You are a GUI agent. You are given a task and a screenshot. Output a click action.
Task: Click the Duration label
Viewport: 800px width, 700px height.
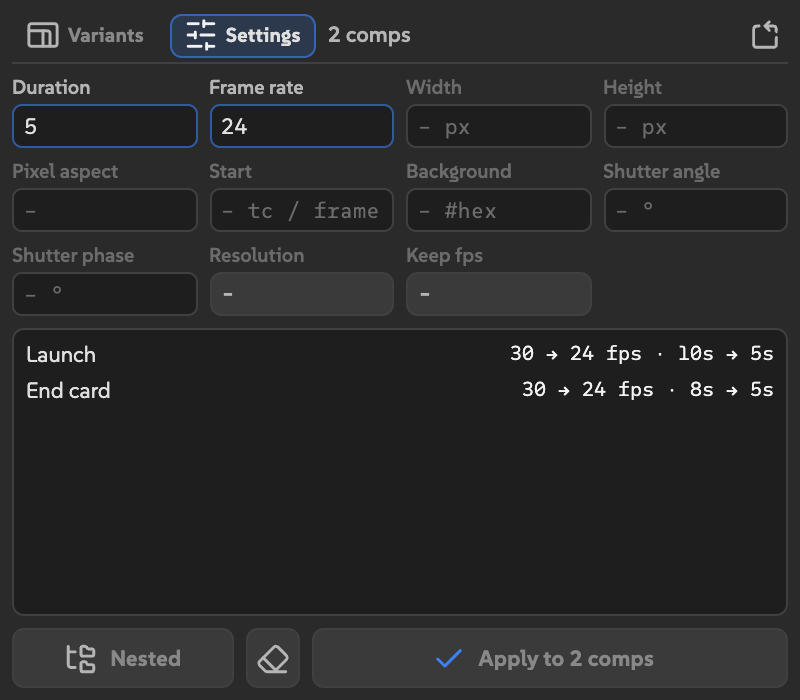coord(52,87)
